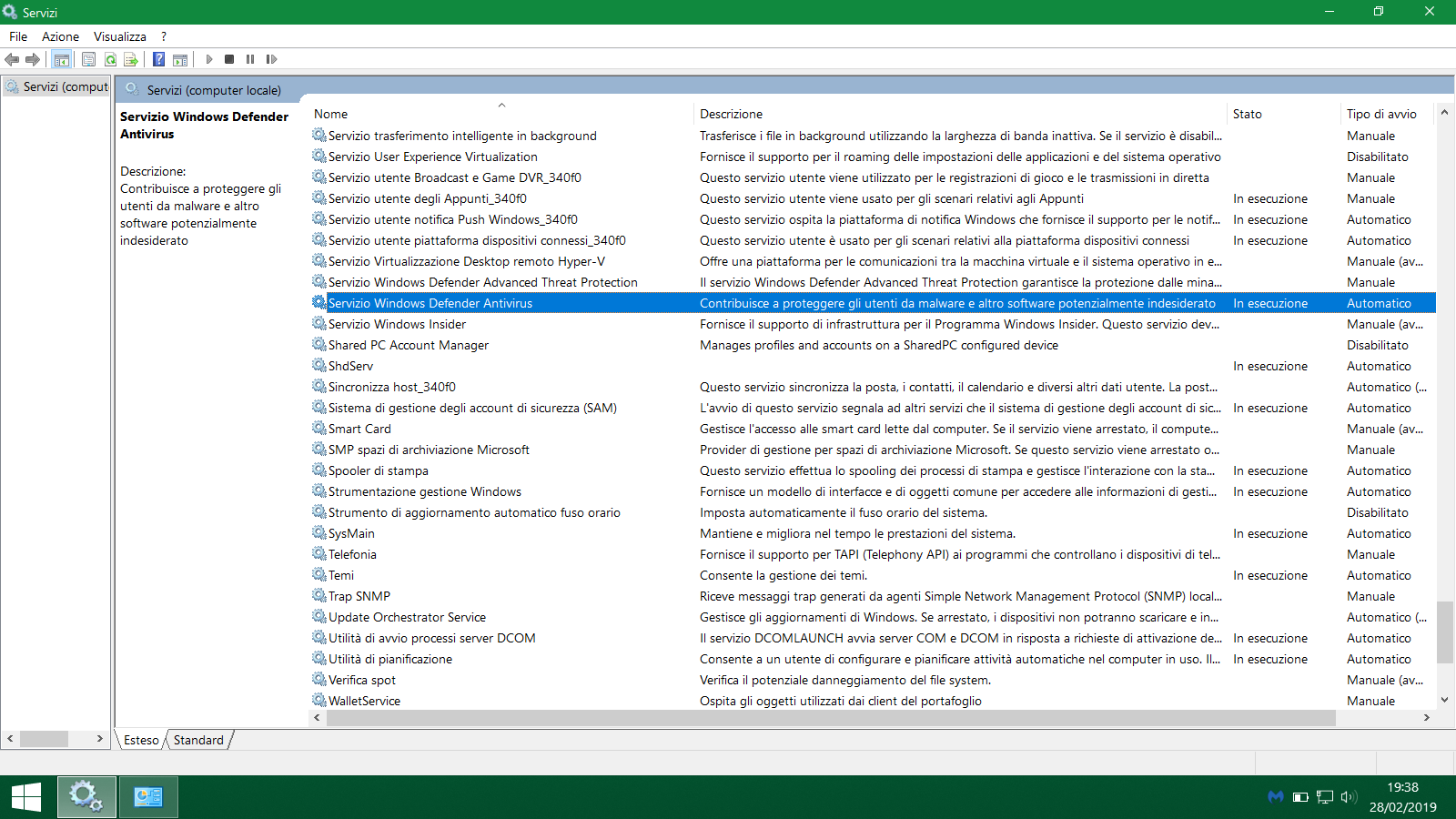The width and height of the screenshot is (1456, 819).
Task: Click the Export list toolbar icon
Action: [x=131, y=59]
